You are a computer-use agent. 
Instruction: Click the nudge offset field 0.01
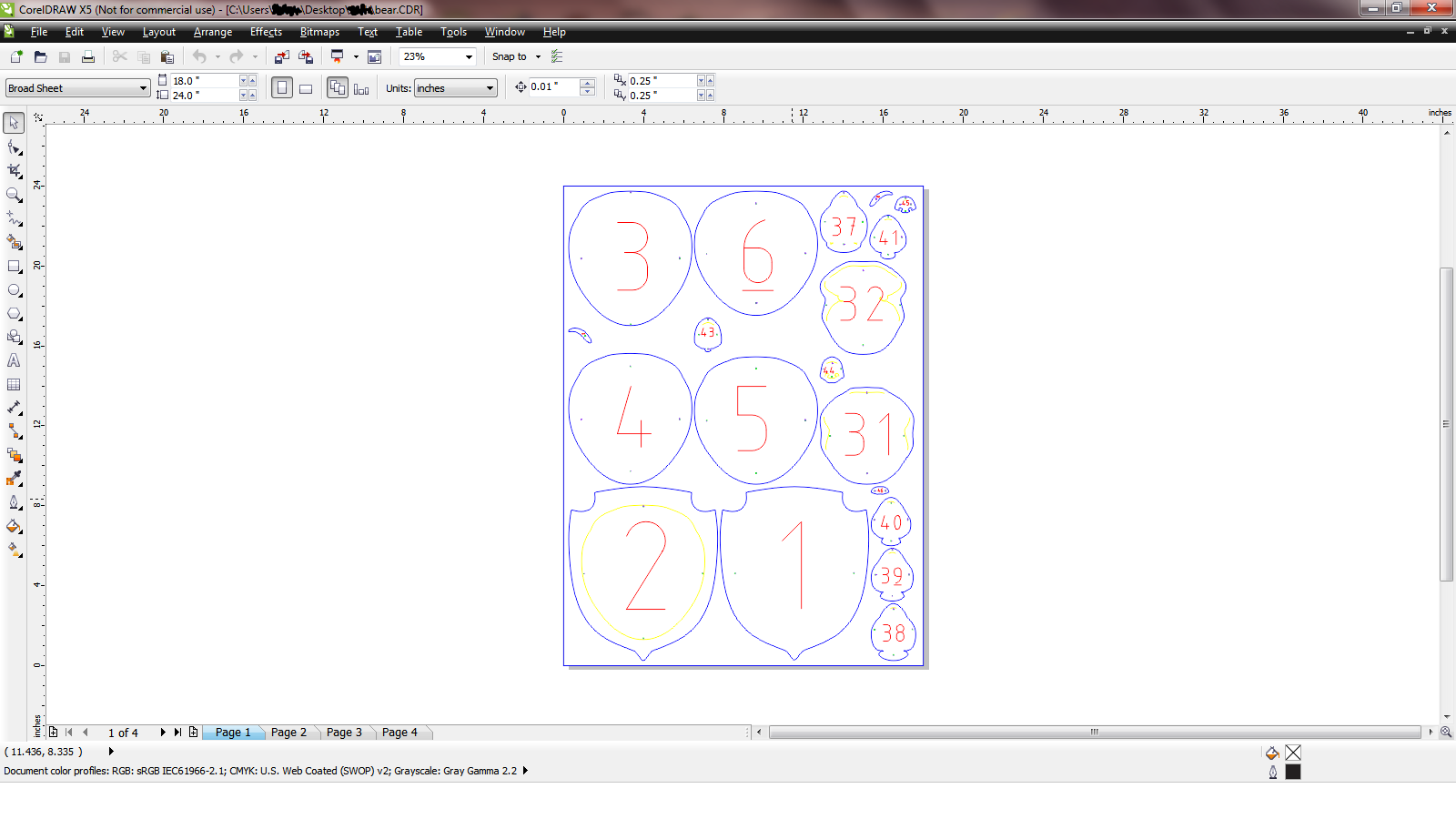coord(553,87)
